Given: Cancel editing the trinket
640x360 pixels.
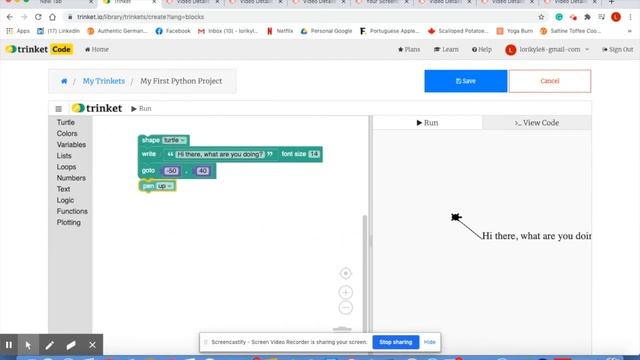Looking at the screenshot, I should click(x=550, y=81).
